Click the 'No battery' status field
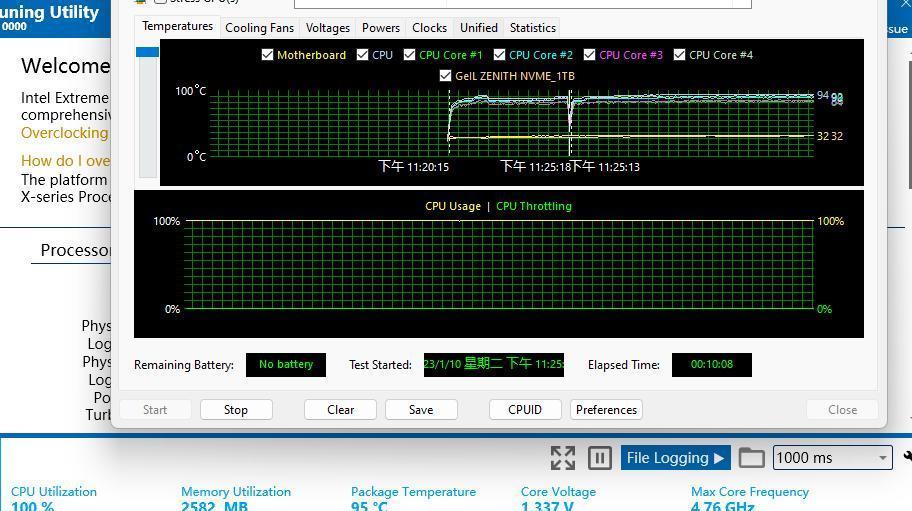Viewport: 912px width, 511px height. (286, 365)
